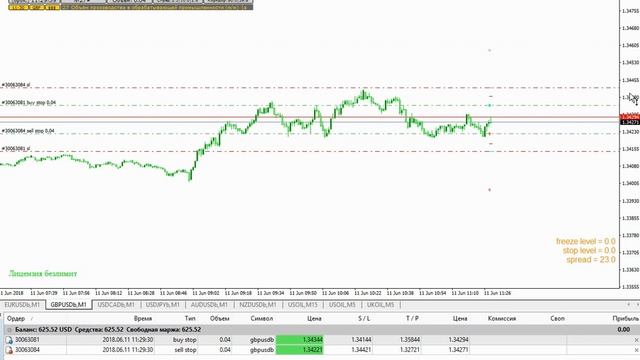Click the icon beside the Баланс summary row
Screen dimensions: 640x360
[x=9, y=330]
